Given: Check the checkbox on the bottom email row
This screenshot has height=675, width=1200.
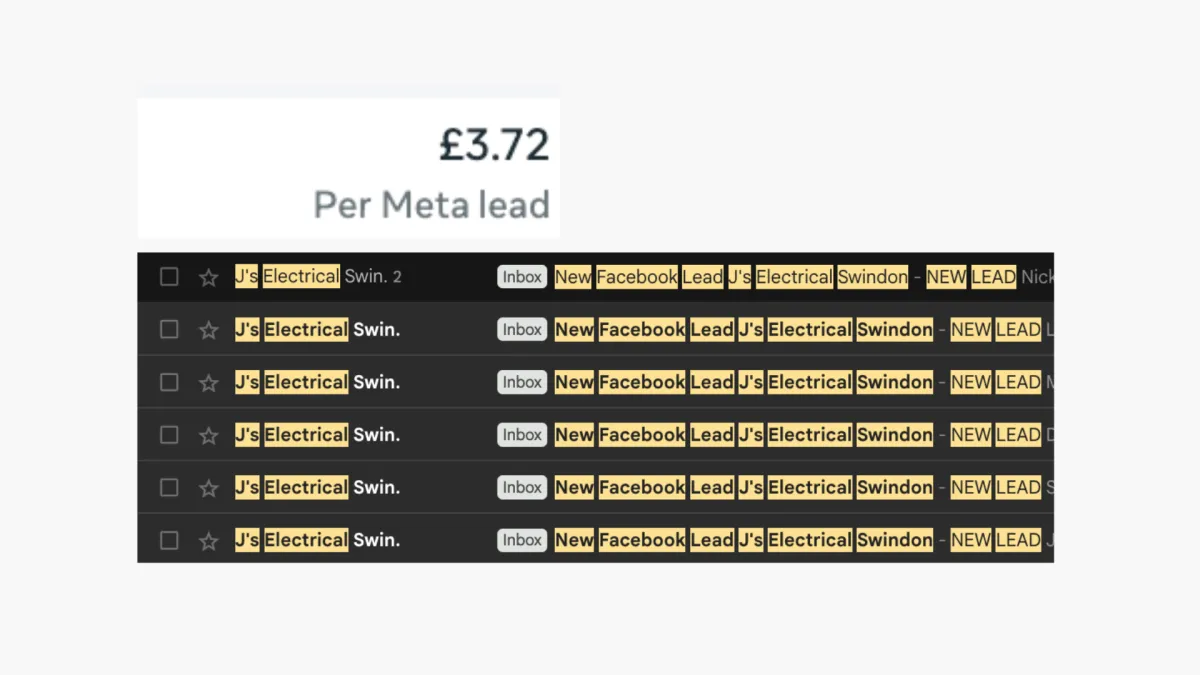Looking at the screenshot, I should coord(169,541).
